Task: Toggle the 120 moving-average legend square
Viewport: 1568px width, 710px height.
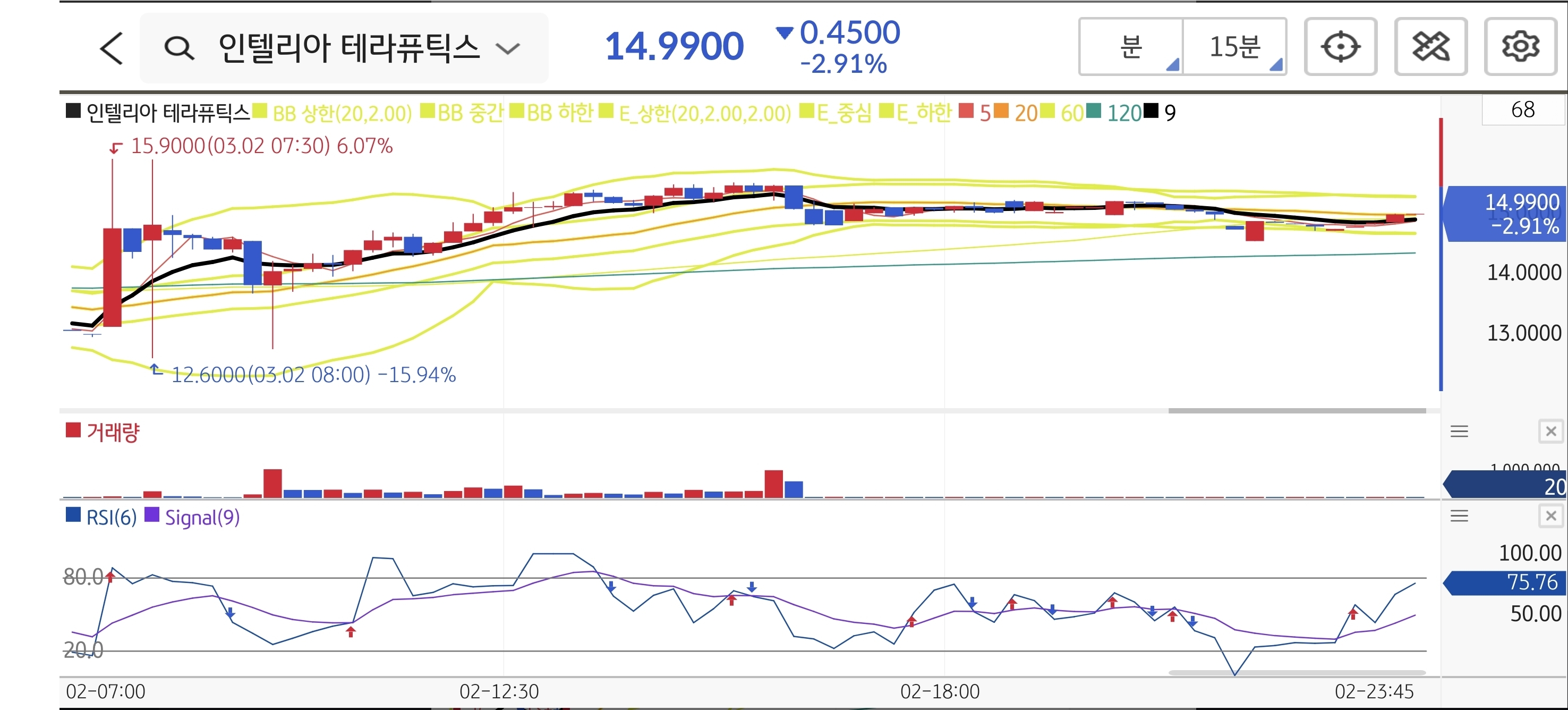Action: pos(1093,112)
